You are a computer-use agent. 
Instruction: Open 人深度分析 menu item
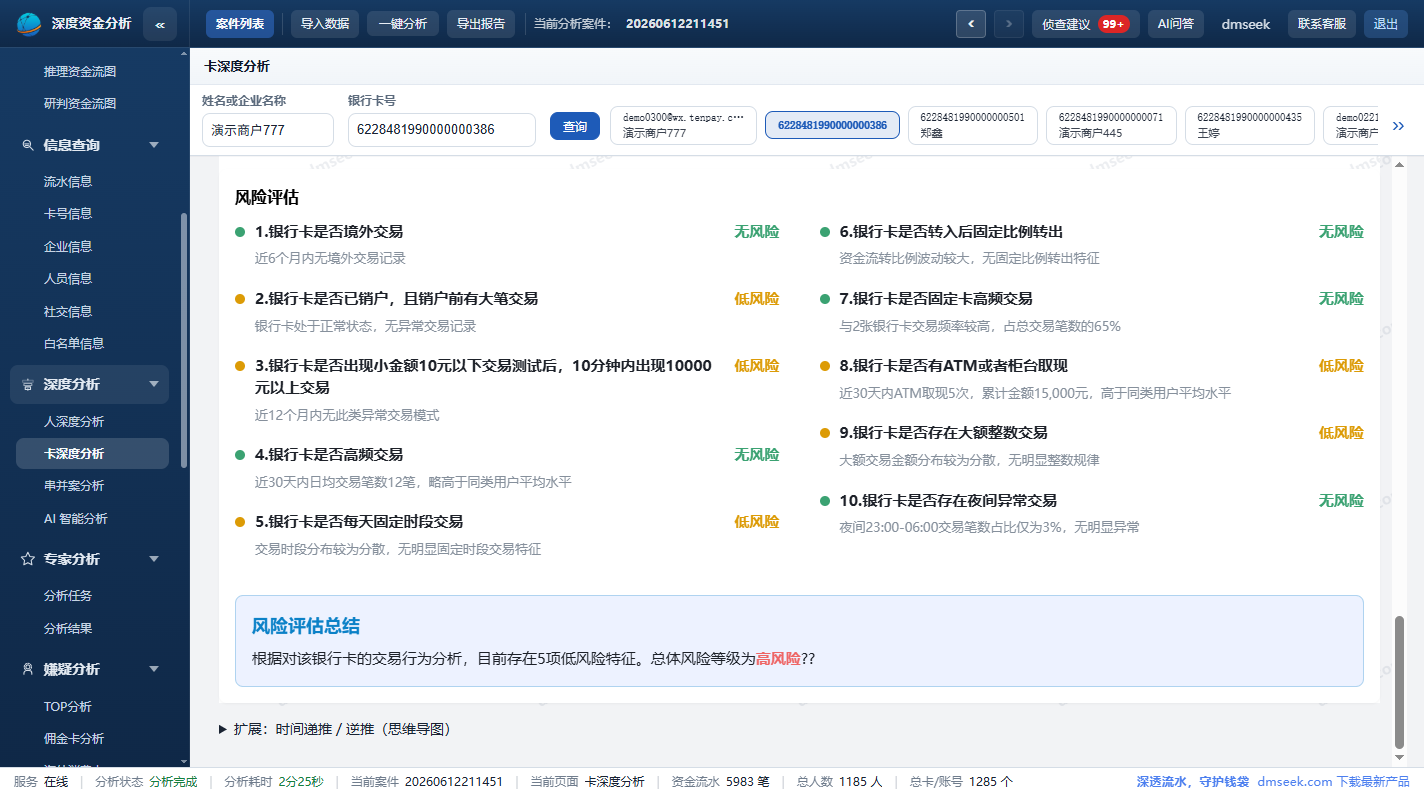tap(74, 422)
